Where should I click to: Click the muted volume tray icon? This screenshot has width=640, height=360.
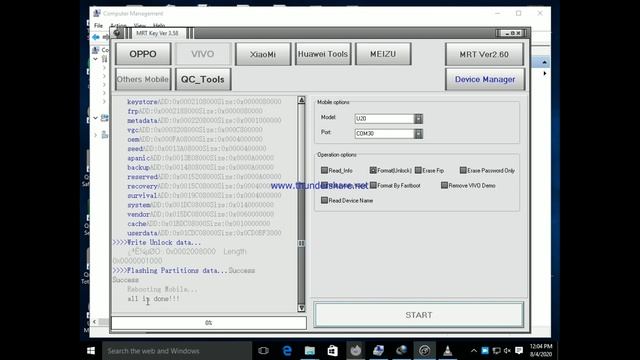pyautogui.click(x=507, y=351)
